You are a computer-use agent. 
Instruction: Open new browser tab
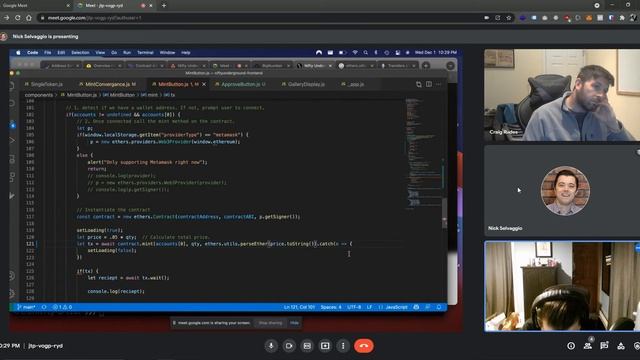[164, 6]
